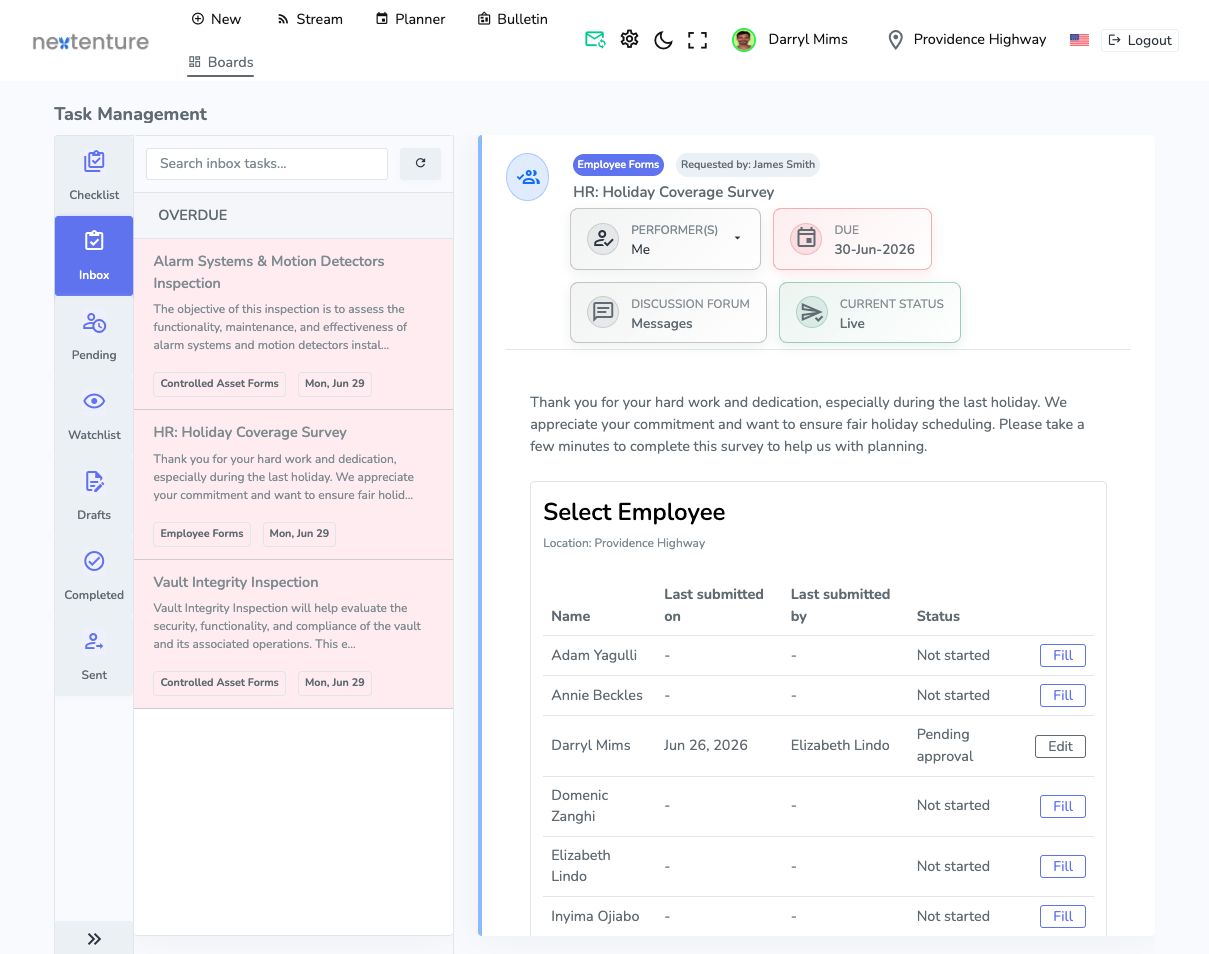The image size is (1209, 954).
Task: Click the Due 30-Jun-2026 card
Action: (x=852, y=239)
